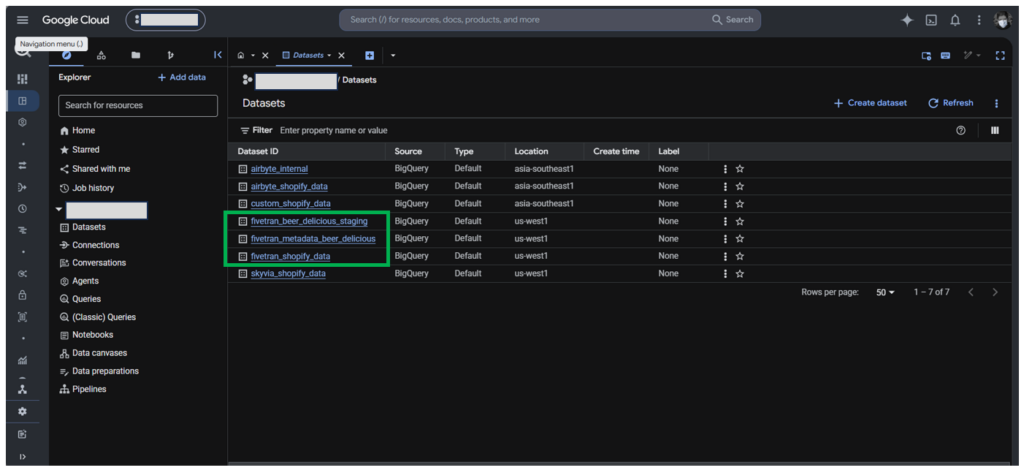Open the airbyte_internal dataset link
This screenshot has width=1024, height=473.
click(x=279, y=169)
